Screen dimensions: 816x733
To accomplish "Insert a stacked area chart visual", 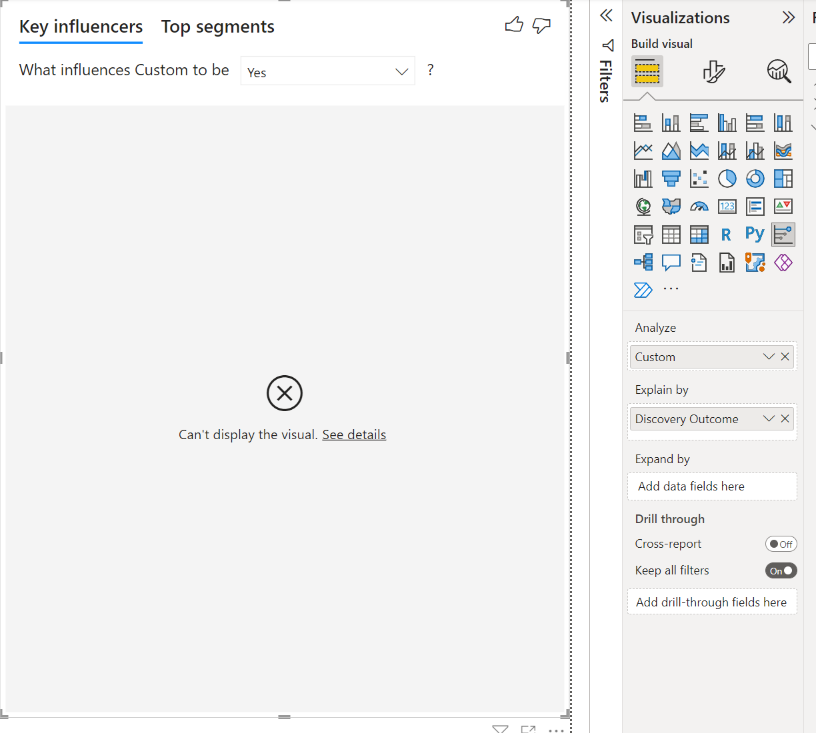I will (x=699, y=151).
